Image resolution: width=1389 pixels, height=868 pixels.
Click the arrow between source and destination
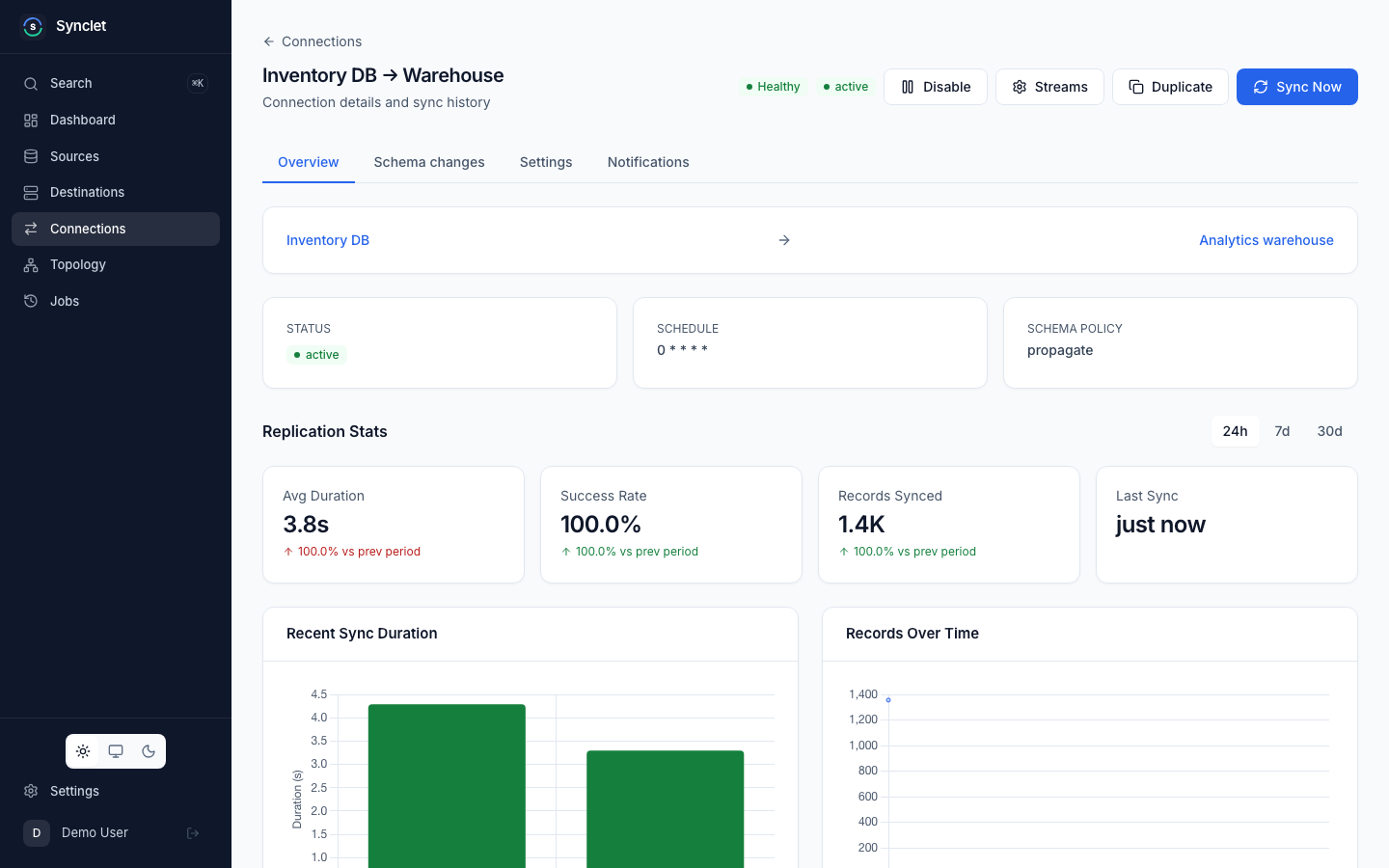point(784,240)
